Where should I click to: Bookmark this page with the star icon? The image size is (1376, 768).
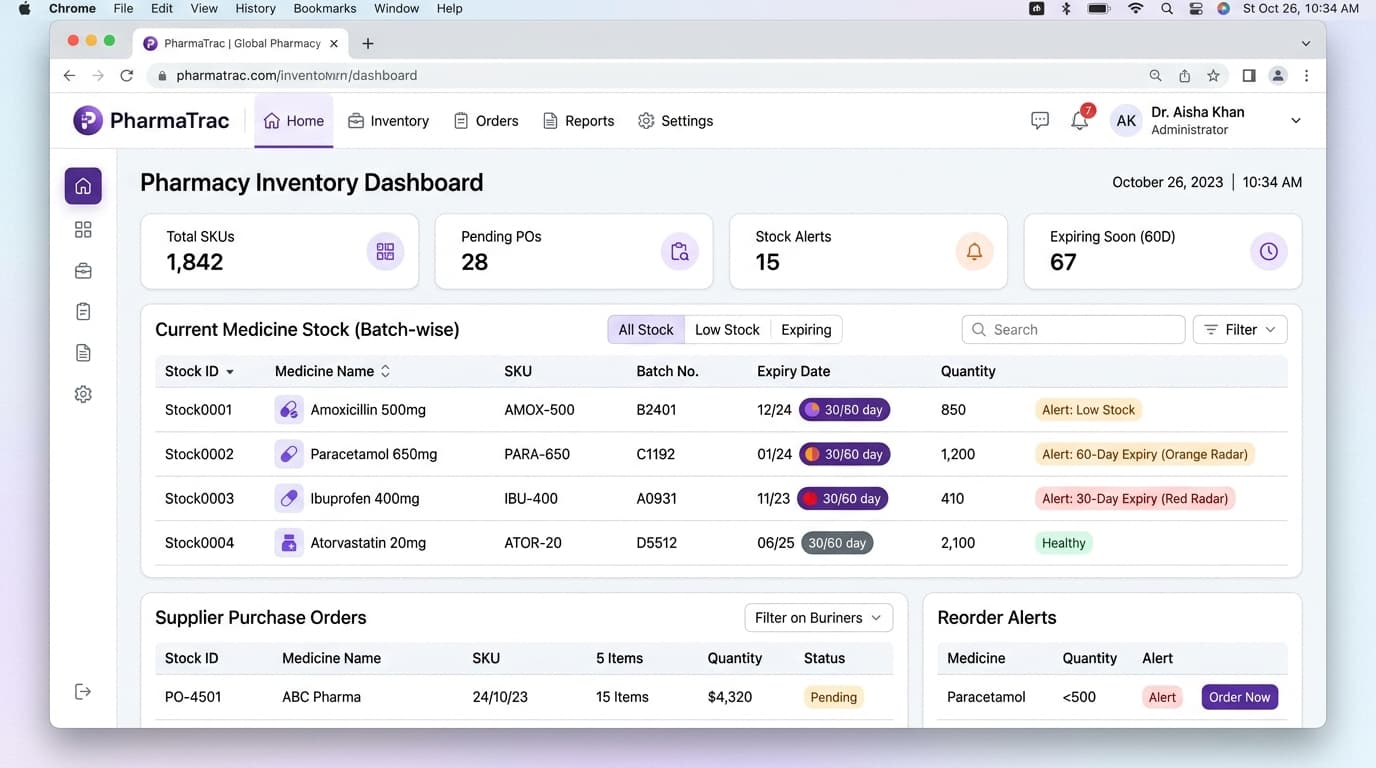coord(1213,75)
